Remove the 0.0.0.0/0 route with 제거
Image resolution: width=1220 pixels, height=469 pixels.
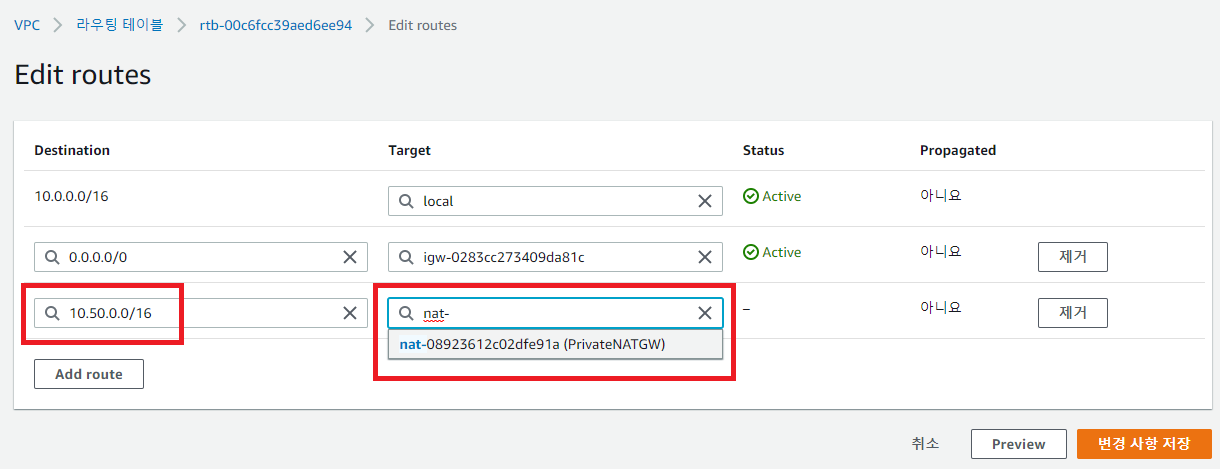point(1072,256)
